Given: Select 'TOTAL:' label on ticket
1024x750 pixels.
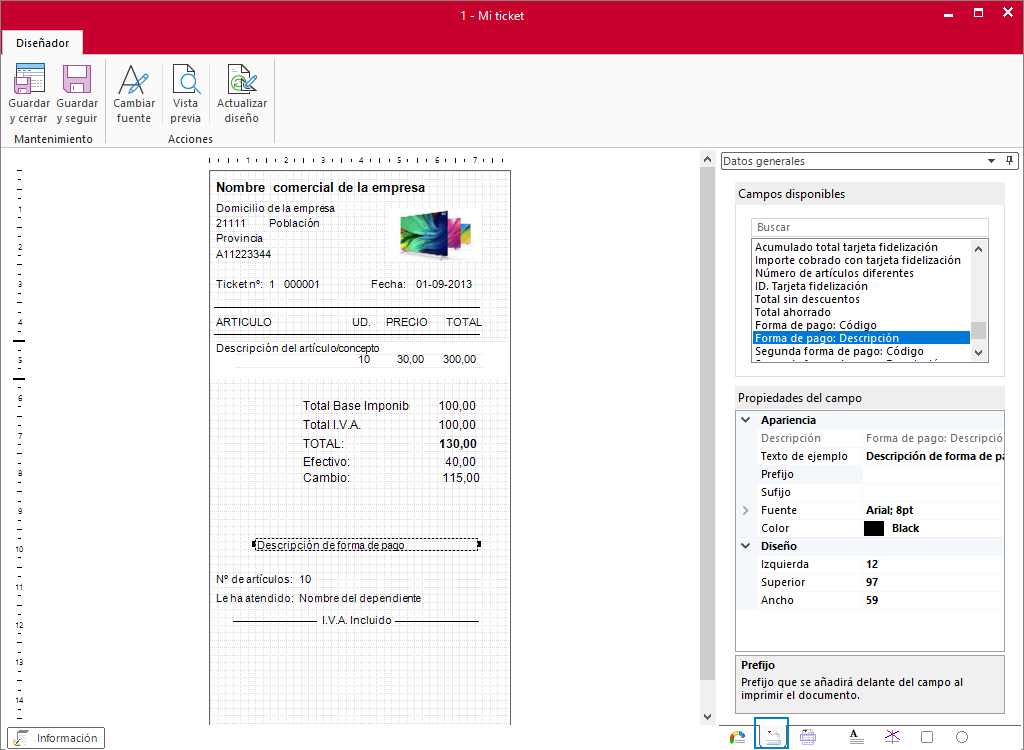Looking at the screenshot, I should click(323, 444).
